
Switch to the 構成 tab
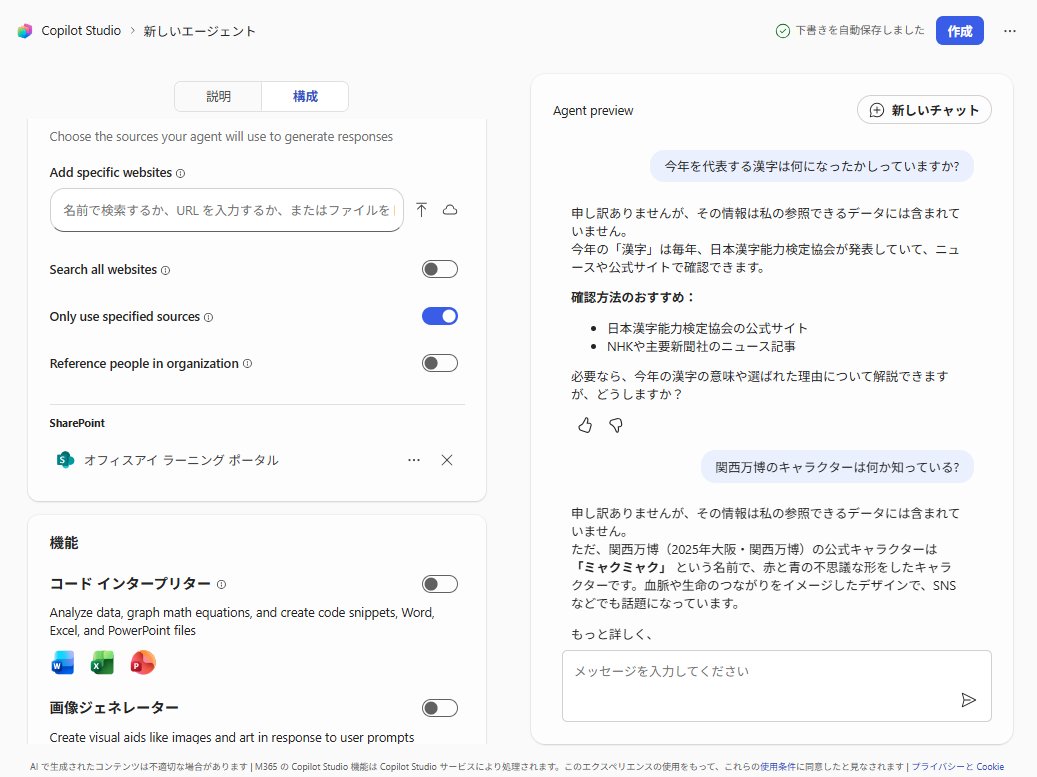click(305, 97)
